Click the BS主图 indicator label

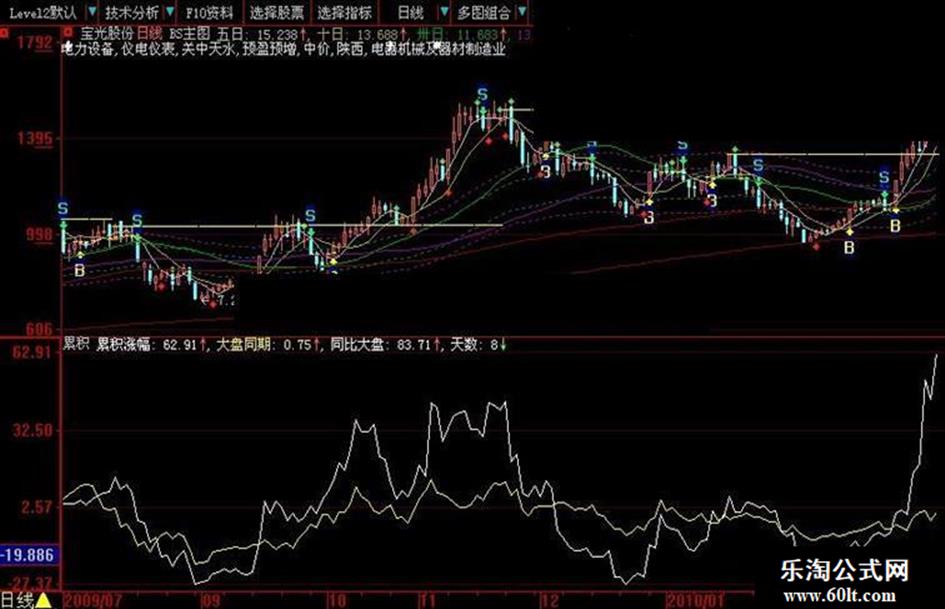tap(189, 33)
